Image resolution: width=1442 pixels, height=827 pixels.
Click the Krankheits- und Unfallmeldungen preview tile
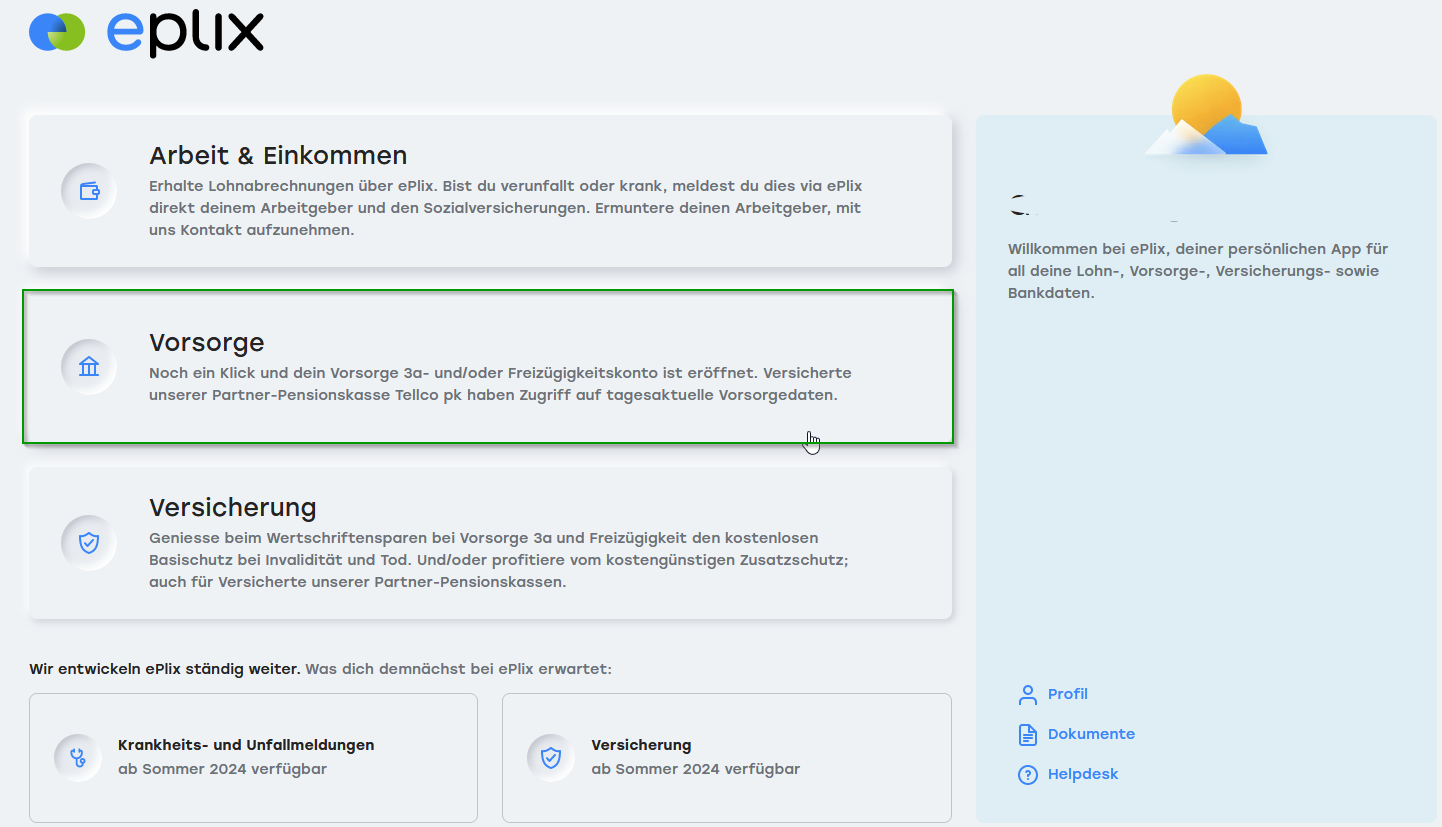point(253,757)
